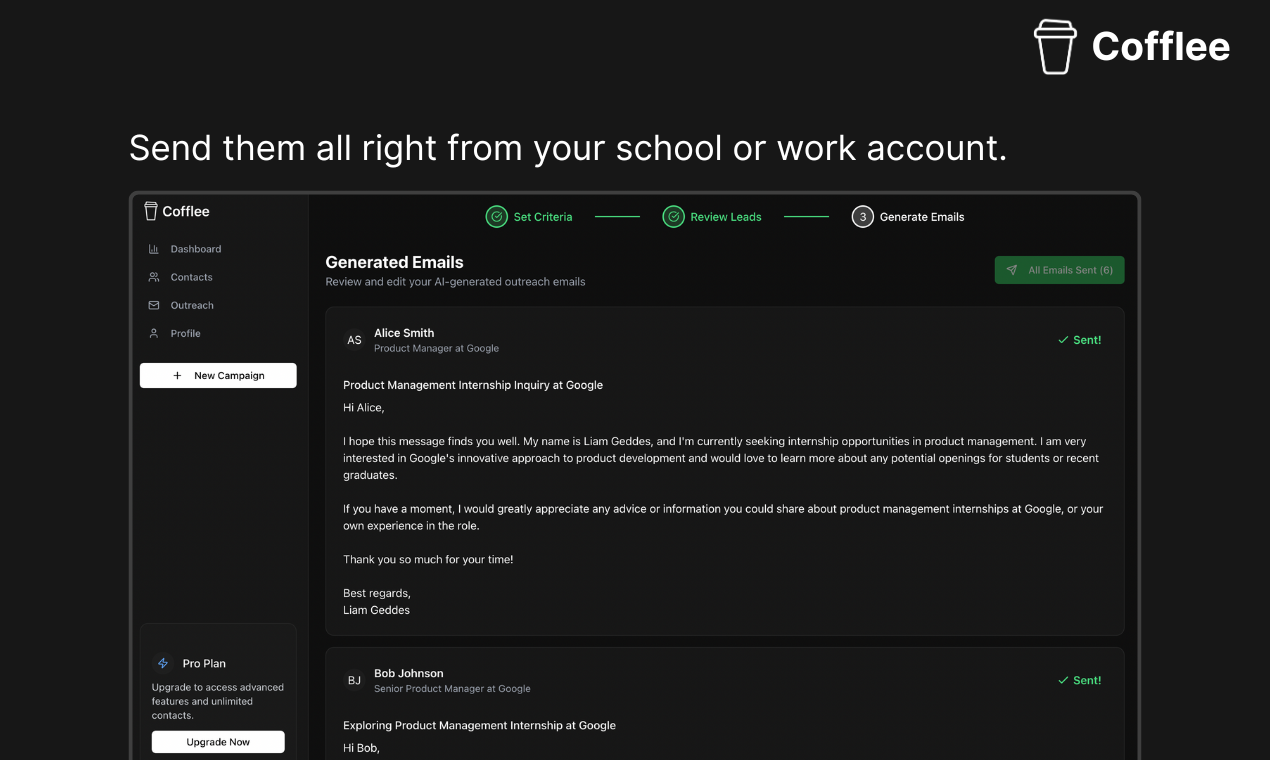
Task: Click 'Senior Product Manager at Google' subtitle
Action: (452, 688)
